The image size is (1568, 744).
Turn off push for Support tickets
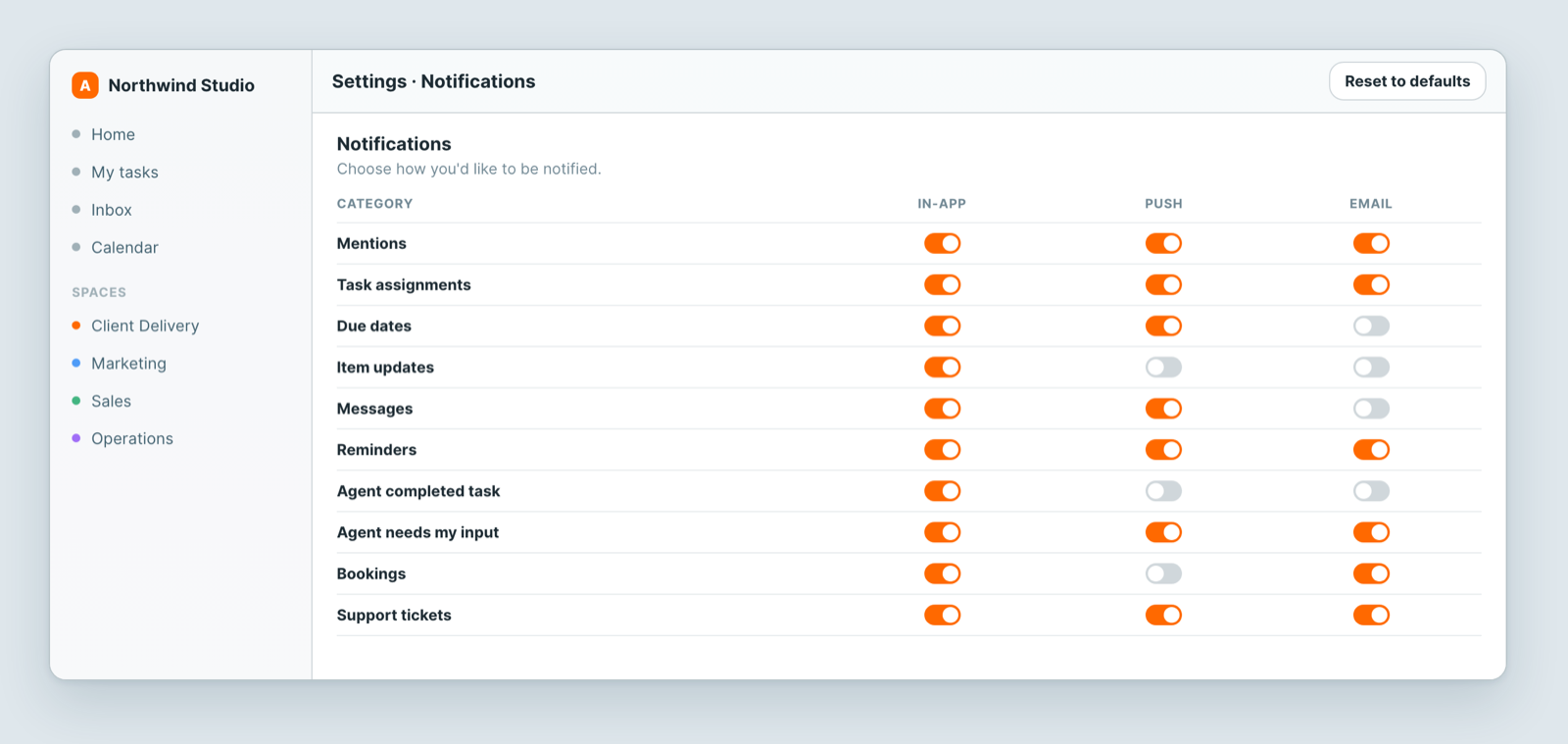[1164, 615]
